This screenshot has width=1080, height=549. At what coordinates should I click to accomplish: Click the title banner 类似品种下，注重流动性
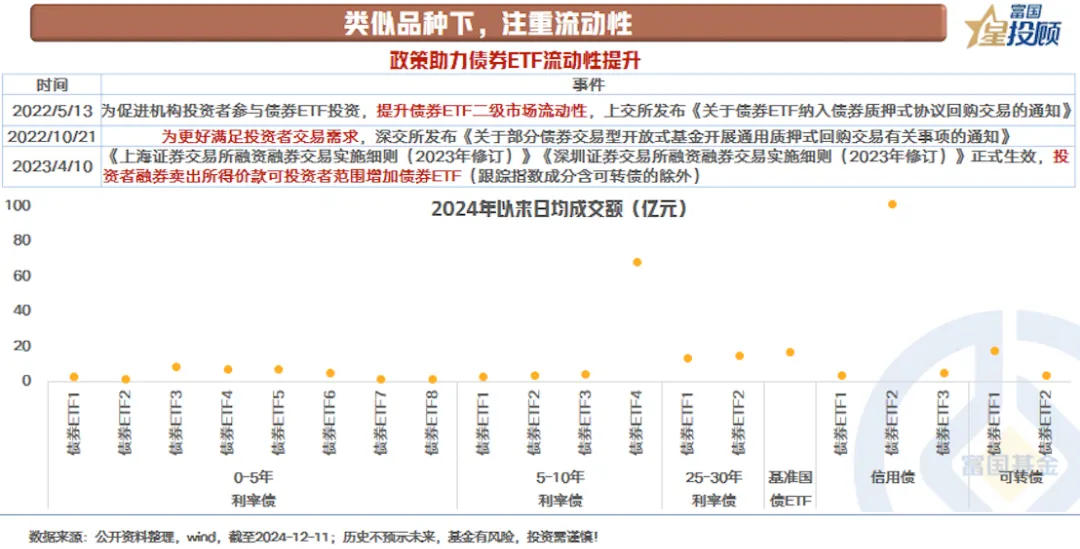488,23
